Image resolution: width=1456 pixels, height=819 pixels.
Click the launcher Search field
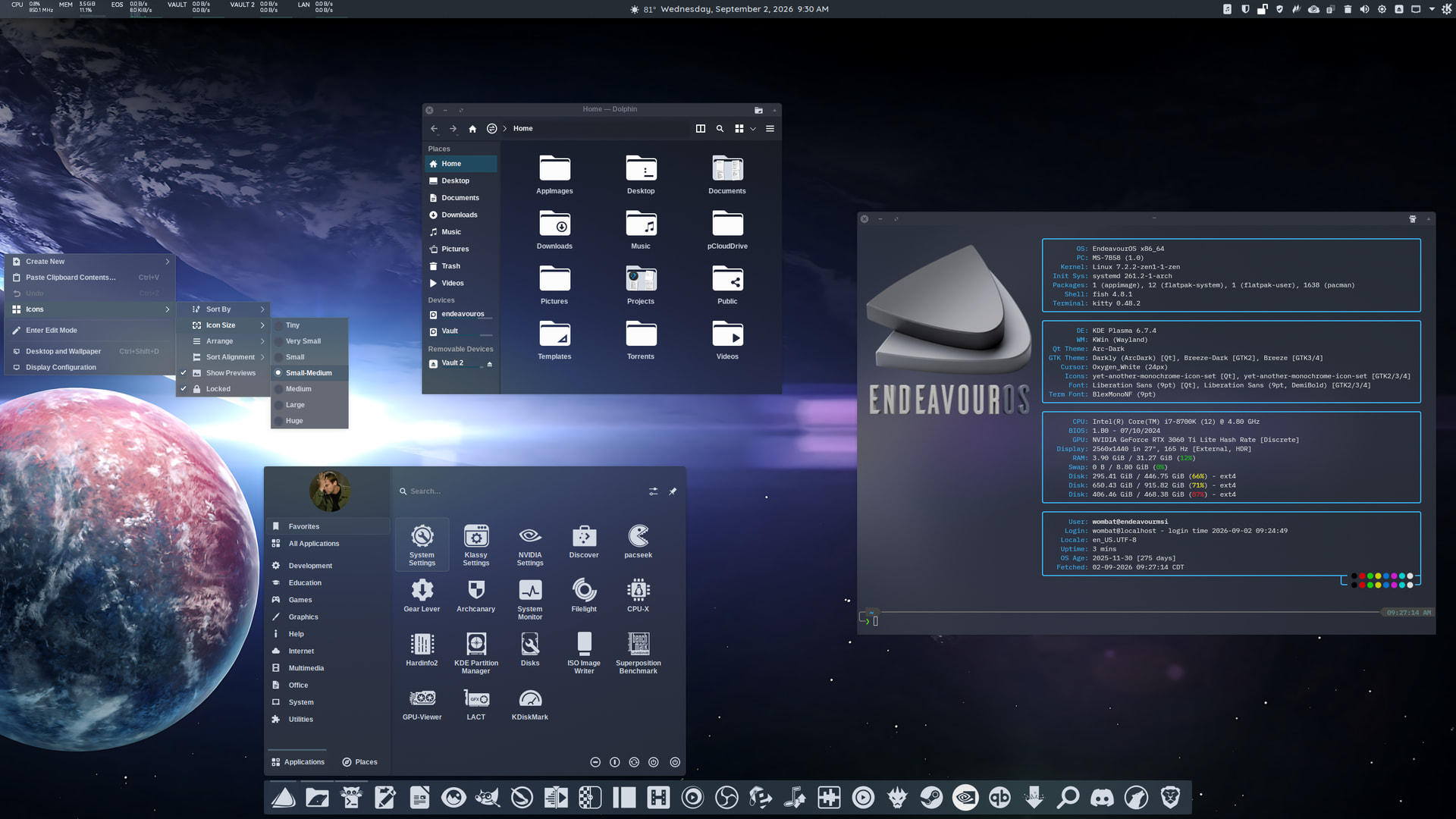pyautogui.click(x=523, y=491)
